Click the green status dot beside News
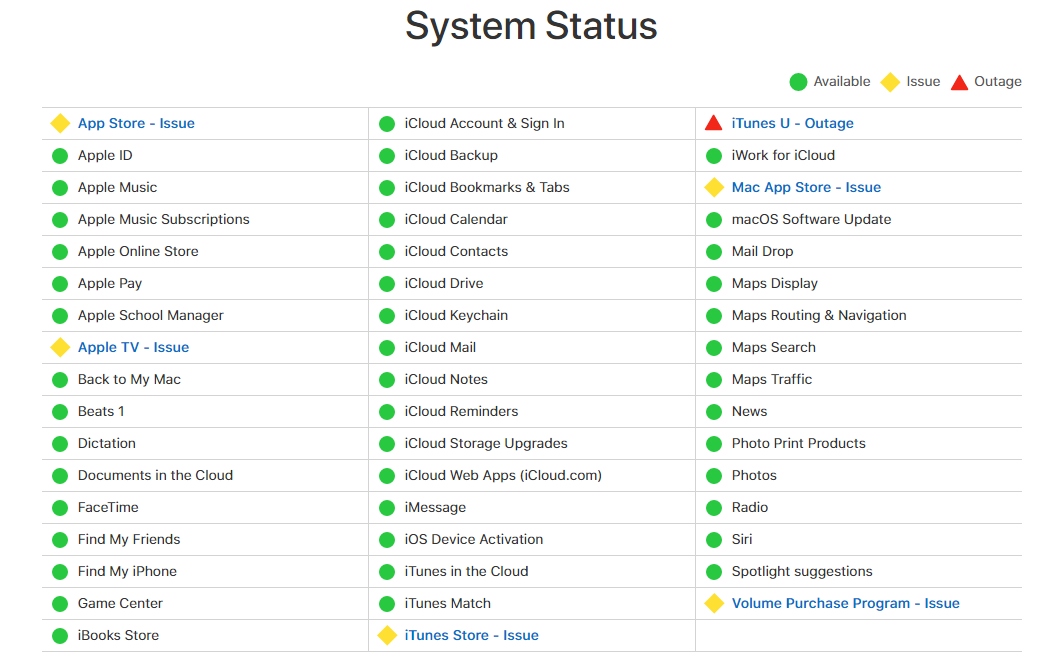This screenshot has height=663, width=1055. 714,412
